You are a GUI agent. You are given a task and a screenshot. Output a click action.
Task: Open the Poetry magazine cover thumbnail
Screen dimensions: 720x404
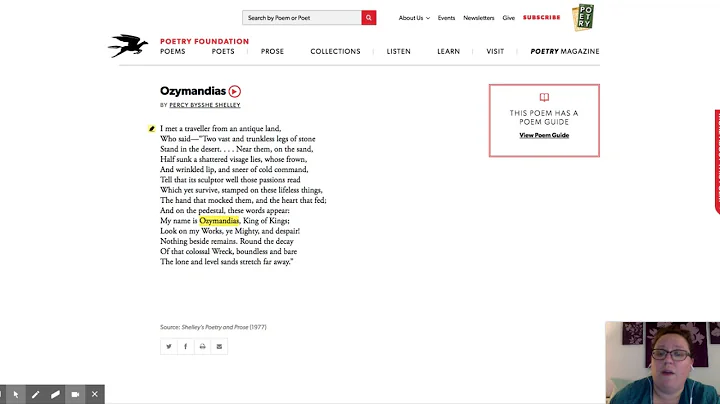tap(583, 17)
